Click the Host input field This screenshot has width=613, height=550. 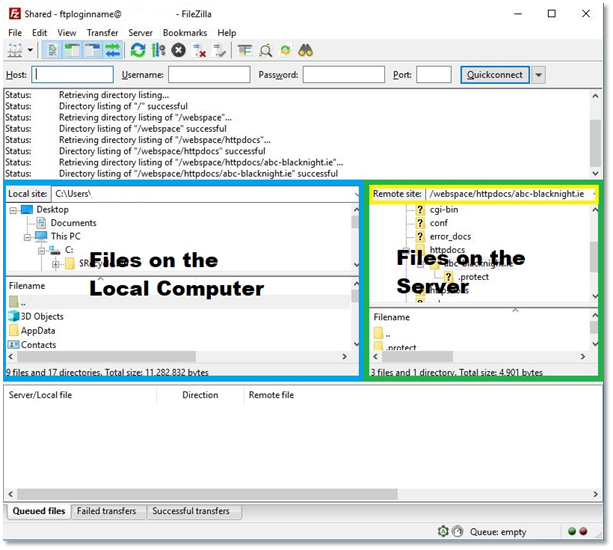tap(73, 74)
